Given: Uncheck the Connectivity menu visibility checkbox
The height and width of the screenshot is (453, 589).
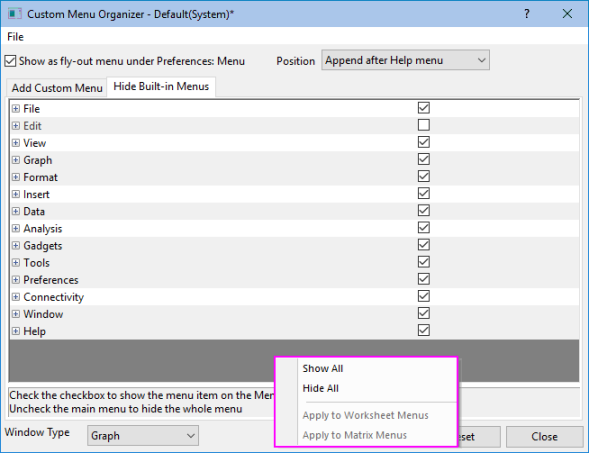Looking at the screenshot, I should [424, 296].
